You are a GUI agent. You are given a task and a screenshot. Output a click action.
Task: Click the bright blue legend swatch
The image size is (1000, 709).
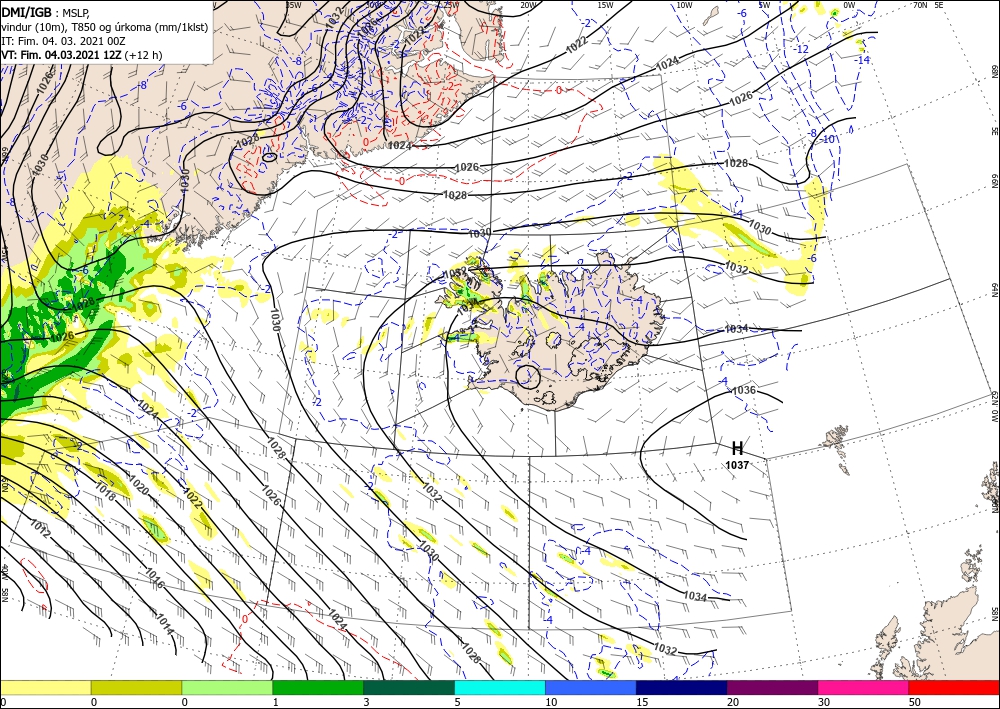tap(591, 687)
